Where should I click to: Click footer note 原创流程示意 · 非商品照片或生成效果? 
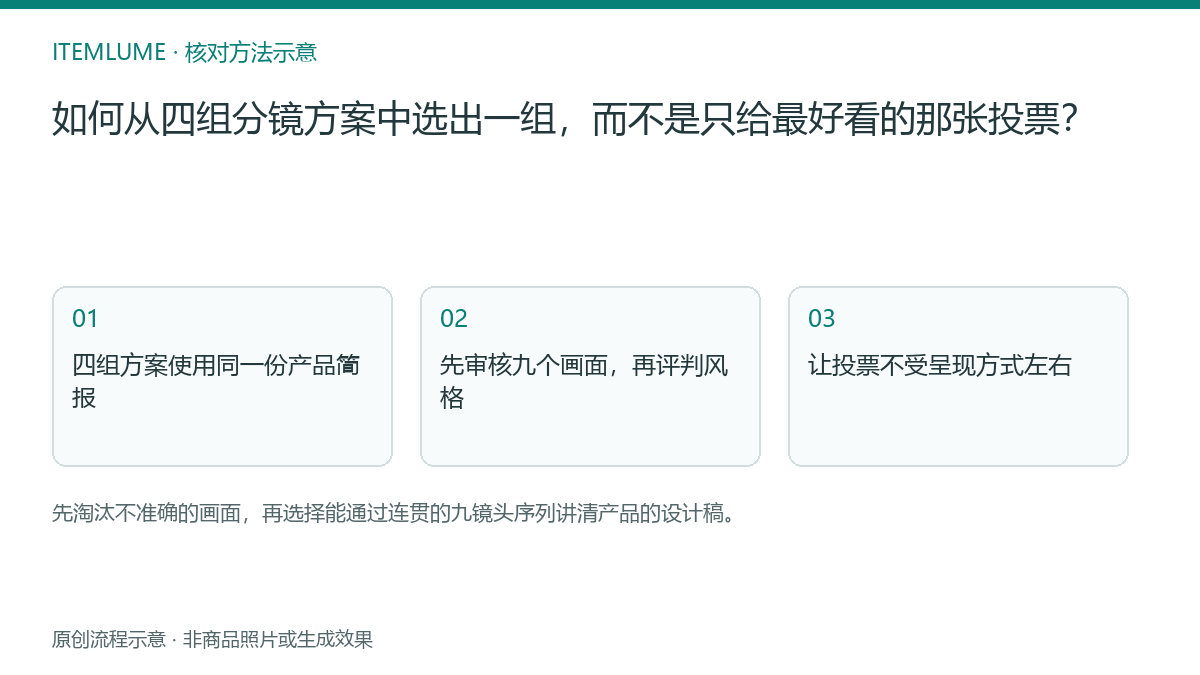212,639
